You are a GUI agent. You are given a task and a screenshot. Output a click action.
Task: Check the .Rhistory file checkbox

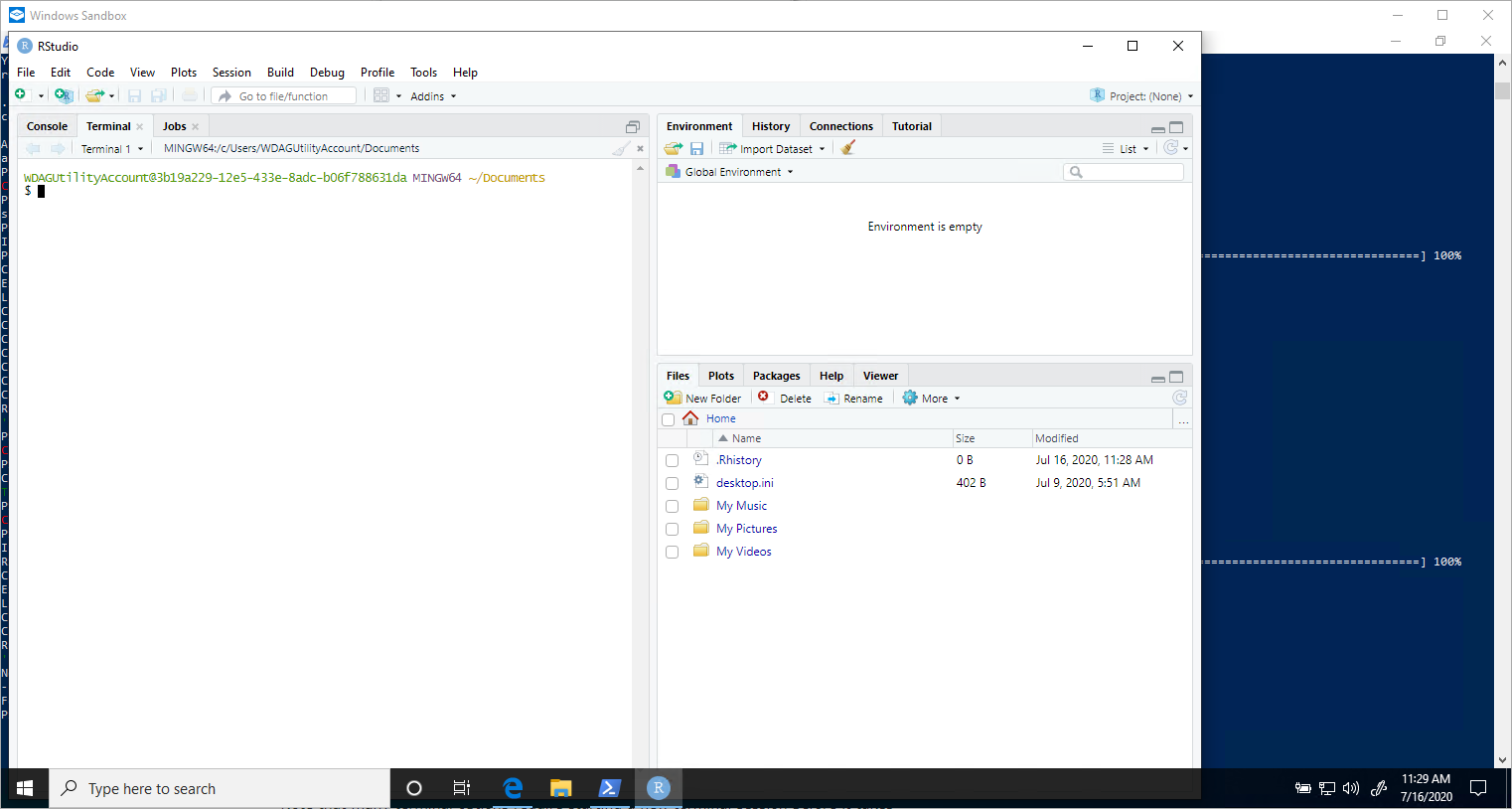pyautogui.click(x=672, y=460)
